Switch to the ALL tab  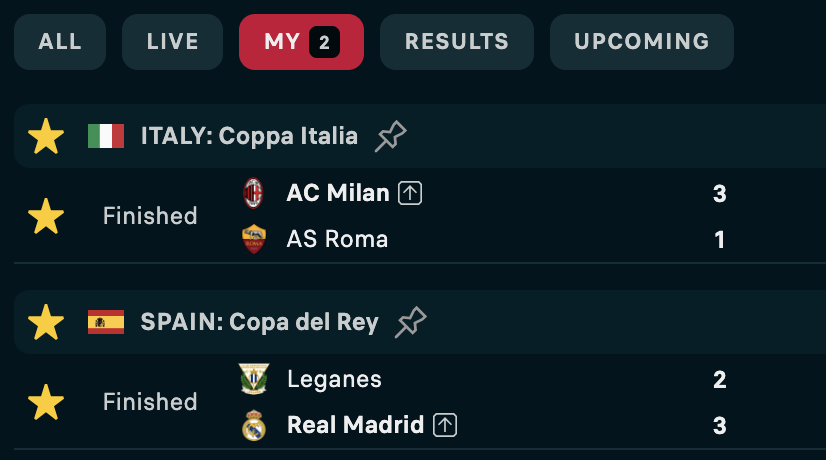point(60,42)
